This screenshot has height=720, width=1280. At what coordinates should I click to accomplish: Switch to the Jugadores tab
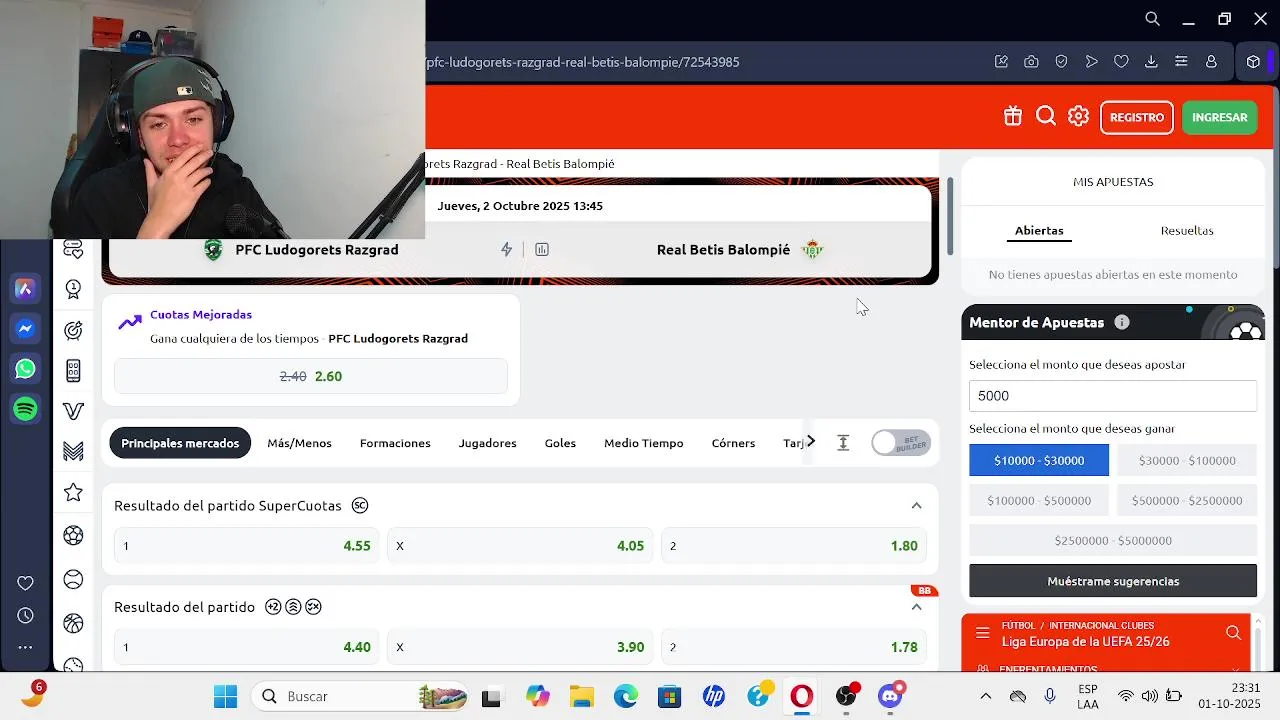pyautogui.click(x=488, y=443)
